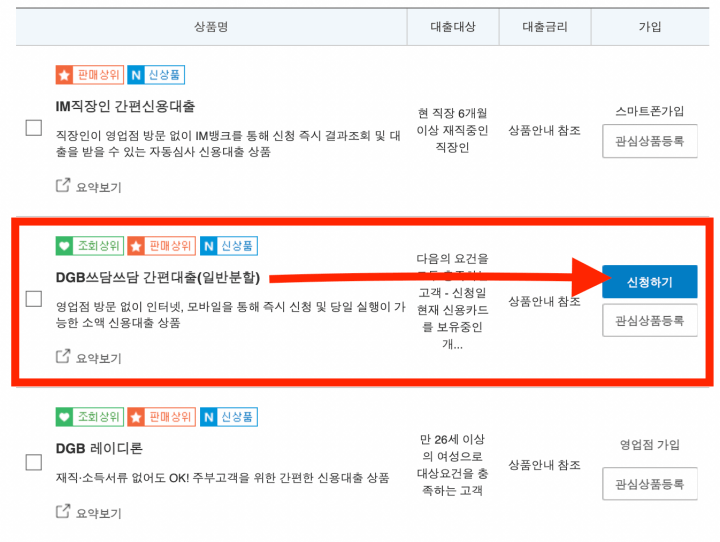The height and width of the screenshot is (542, 720).
Task: Click the 신상품 N badge on IM직장인 간편신용대출
Action: [156, 75]
